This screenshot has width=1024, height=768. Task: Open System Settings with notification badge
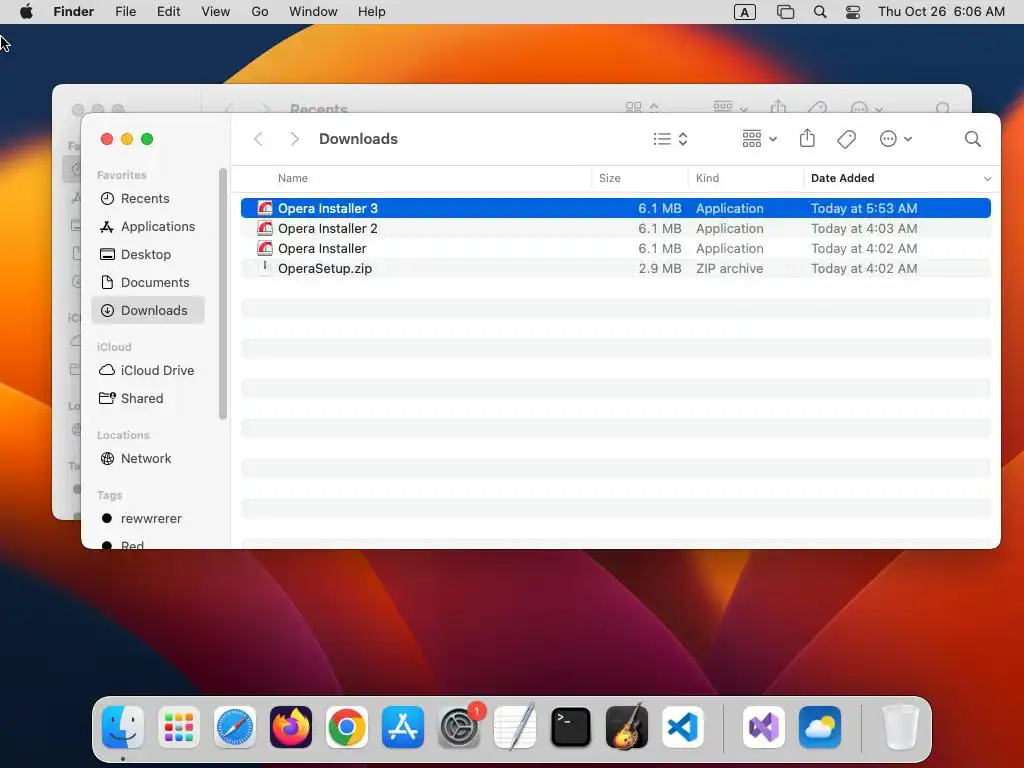click(459, 727)
